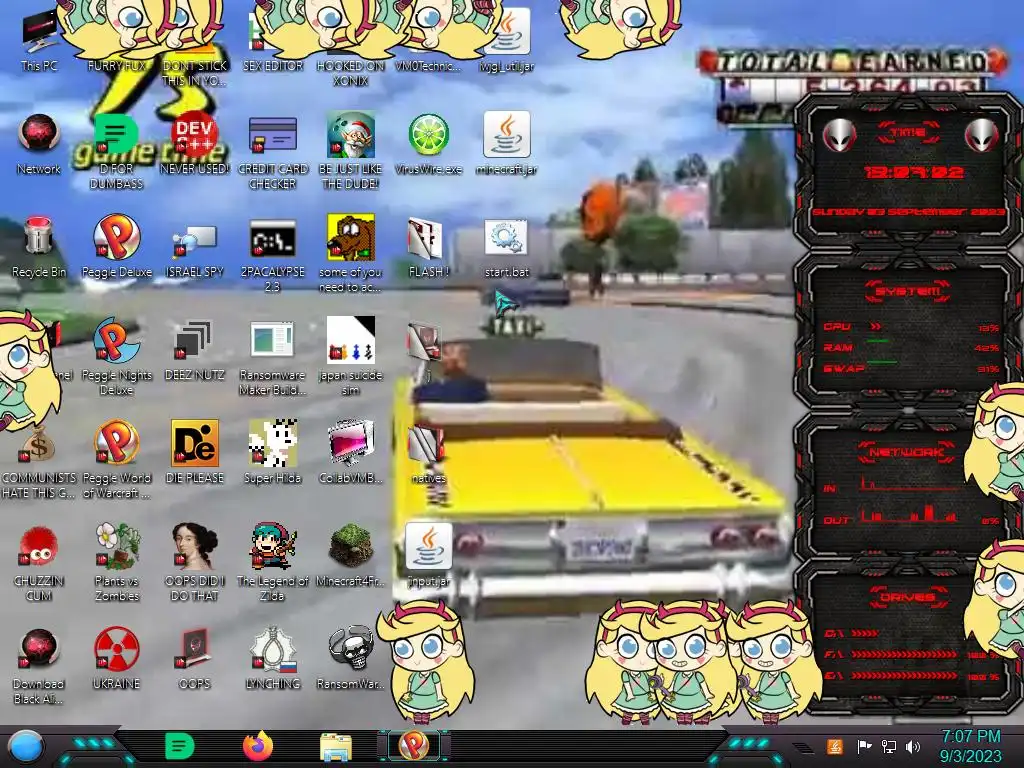Open the FLASH ! desktop icon
Image resolution: width=1024 pixels, height=768 pixels.
[428, 248]
